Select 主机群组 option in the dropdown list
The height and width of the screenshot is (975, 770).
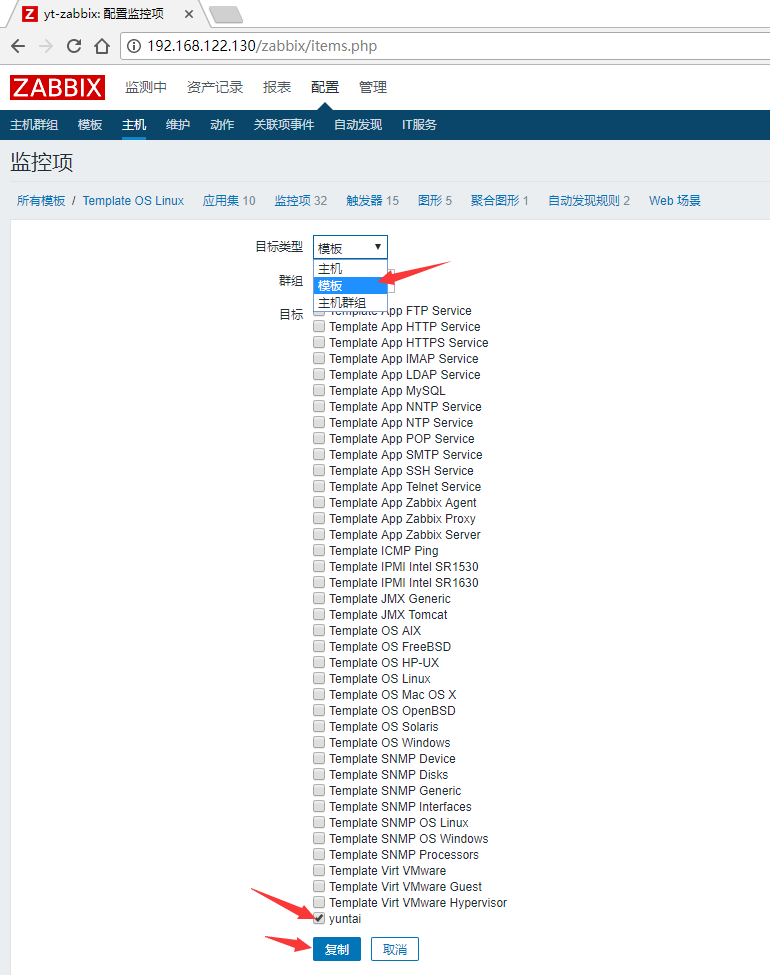pos(350,303)
